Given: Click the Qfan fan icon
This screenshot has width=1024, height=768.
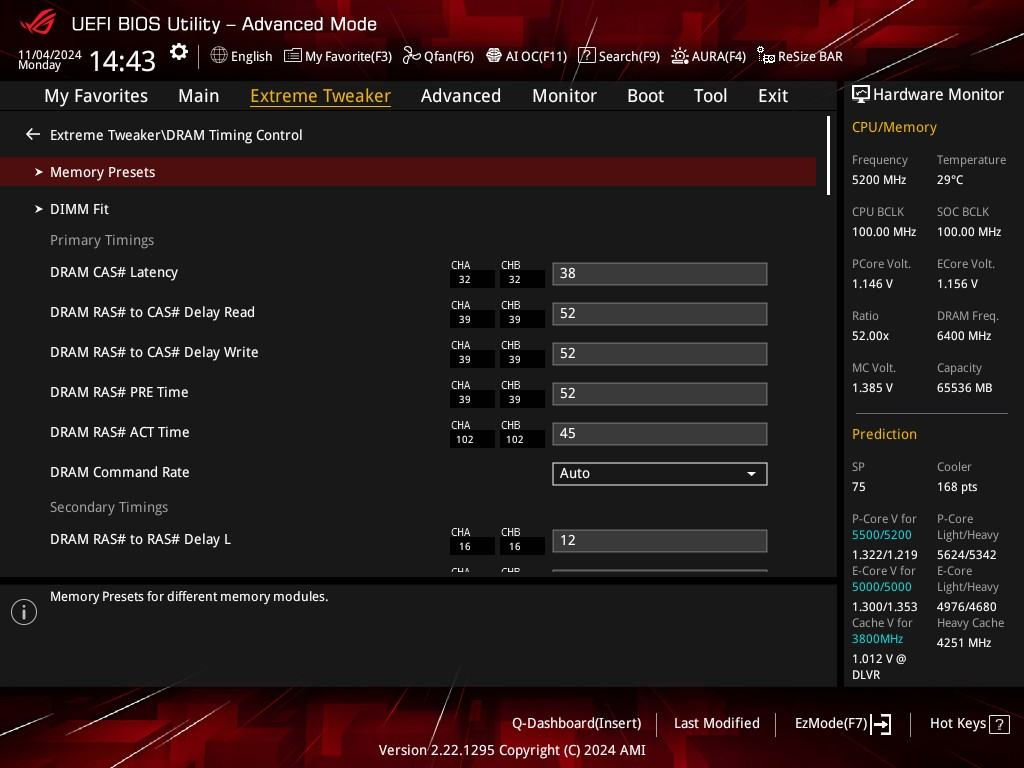Looking at the screenshot, I should pos(411,56).
